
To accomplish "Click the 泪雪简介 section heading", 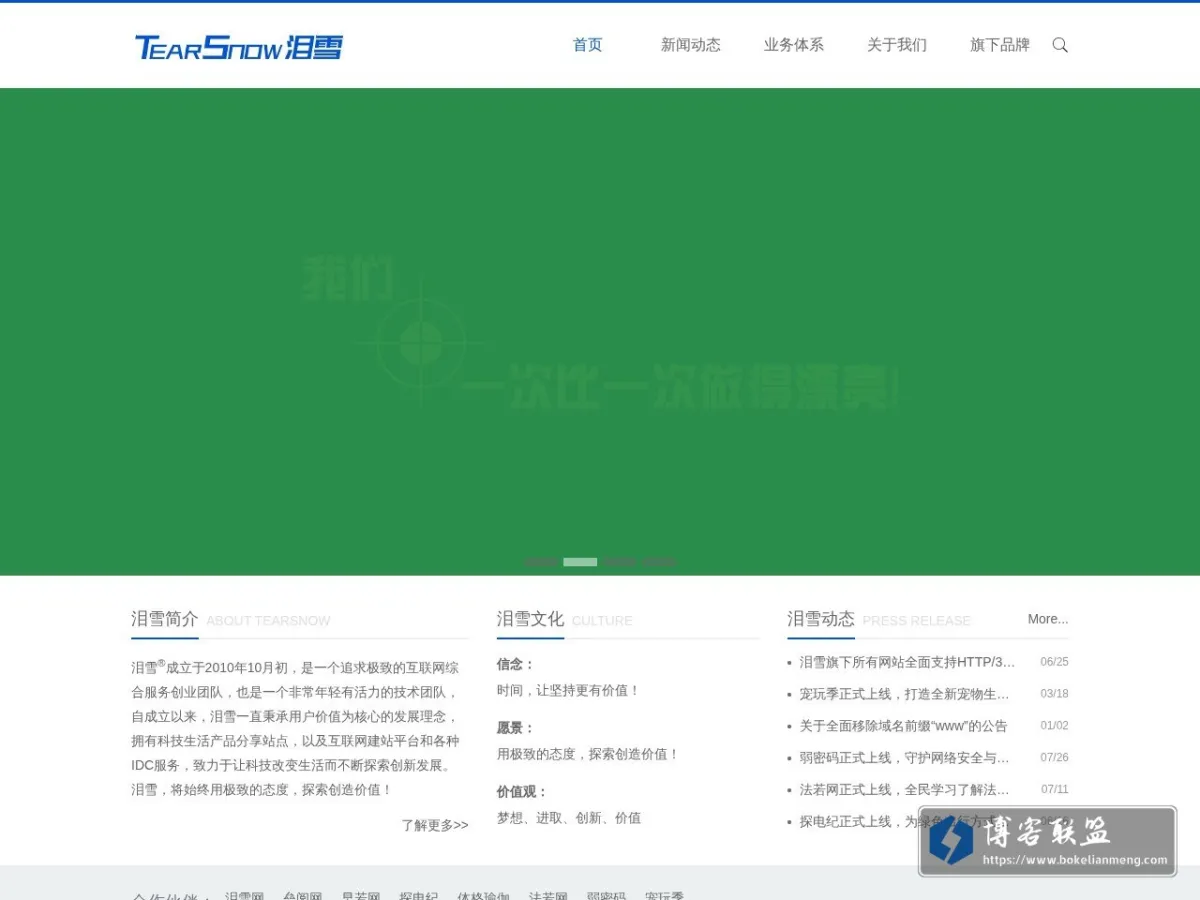I will tap(165, 619).
